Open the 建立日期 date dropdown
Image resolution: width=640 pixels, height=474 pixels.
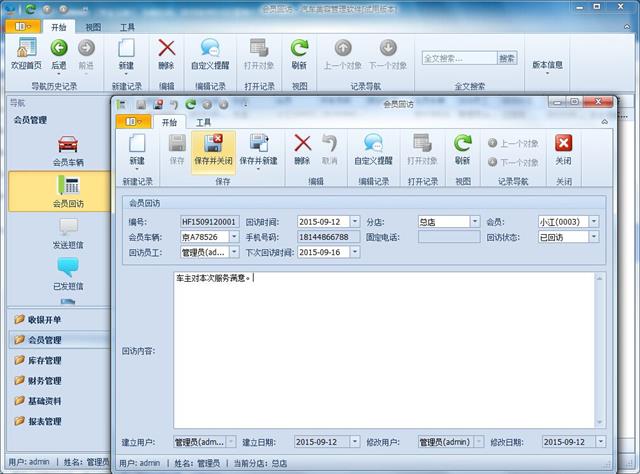click(x=355, y=442)
